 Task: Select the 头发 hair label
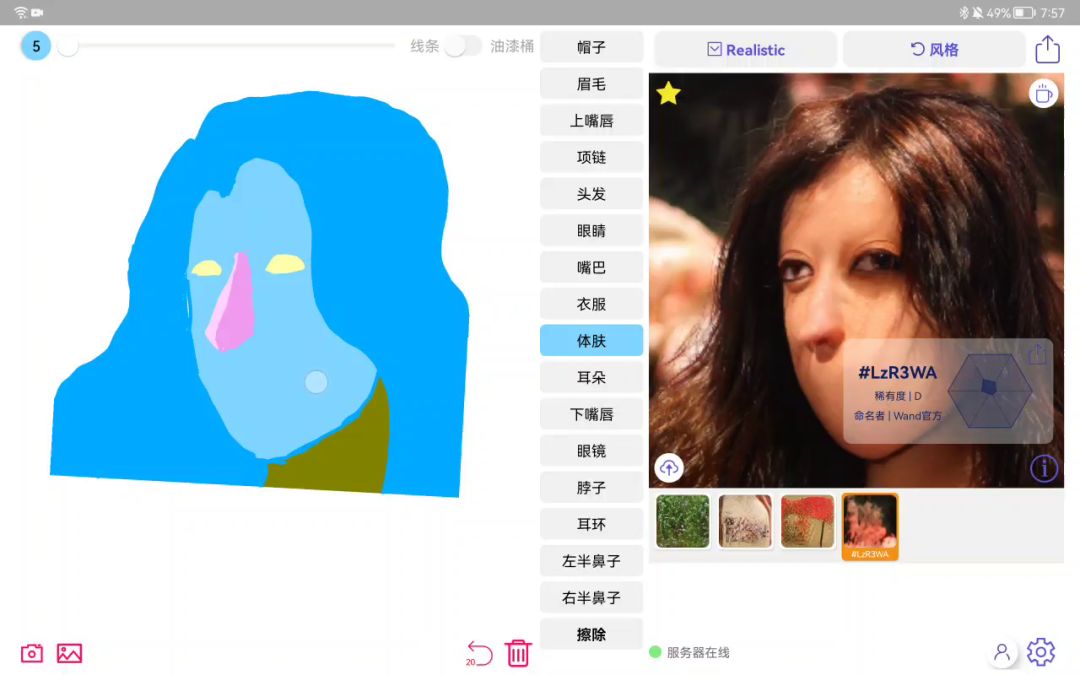591,194
